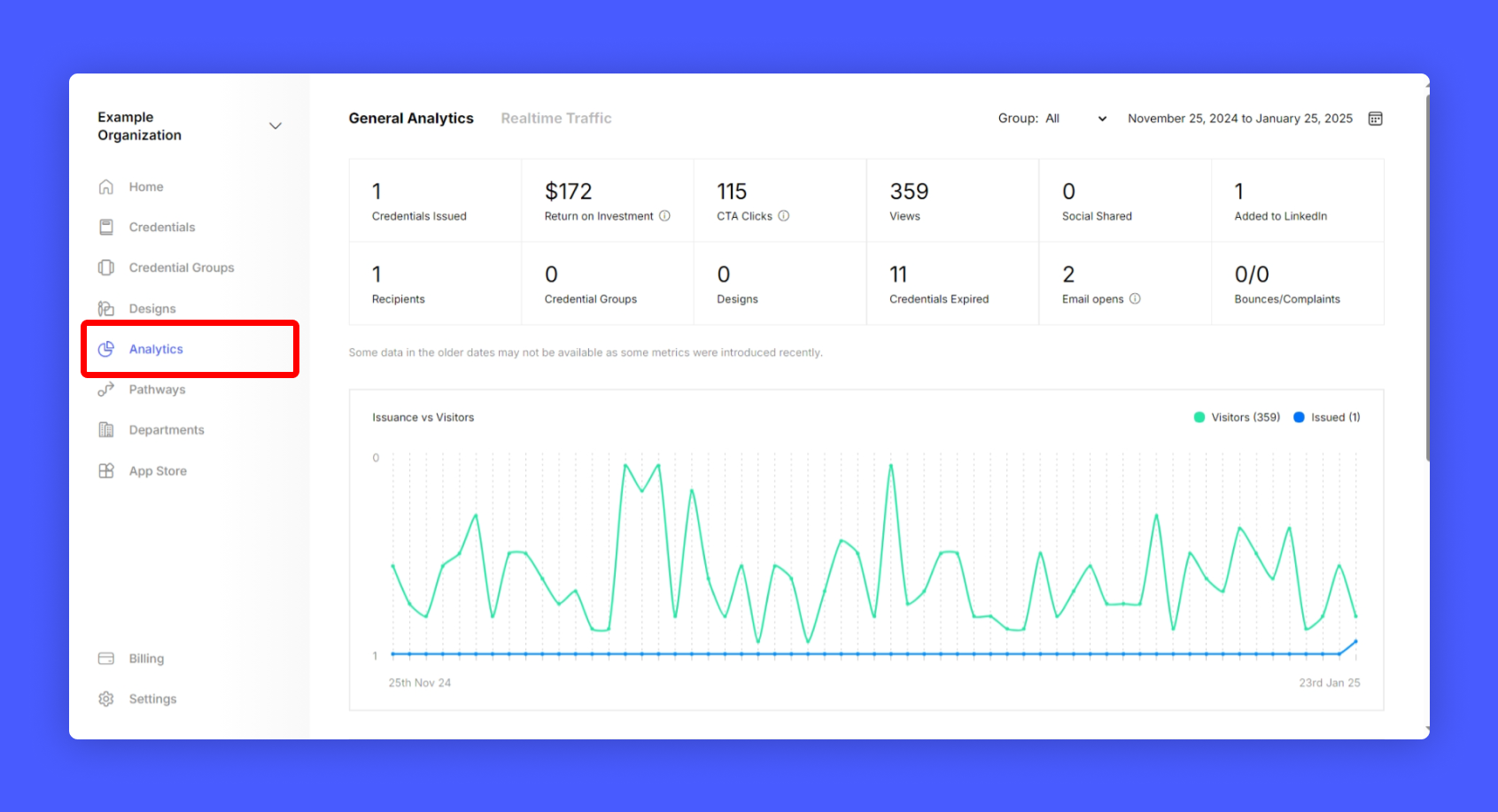Click the date range text
The image size is (1498, 812).
[1239, 119]
